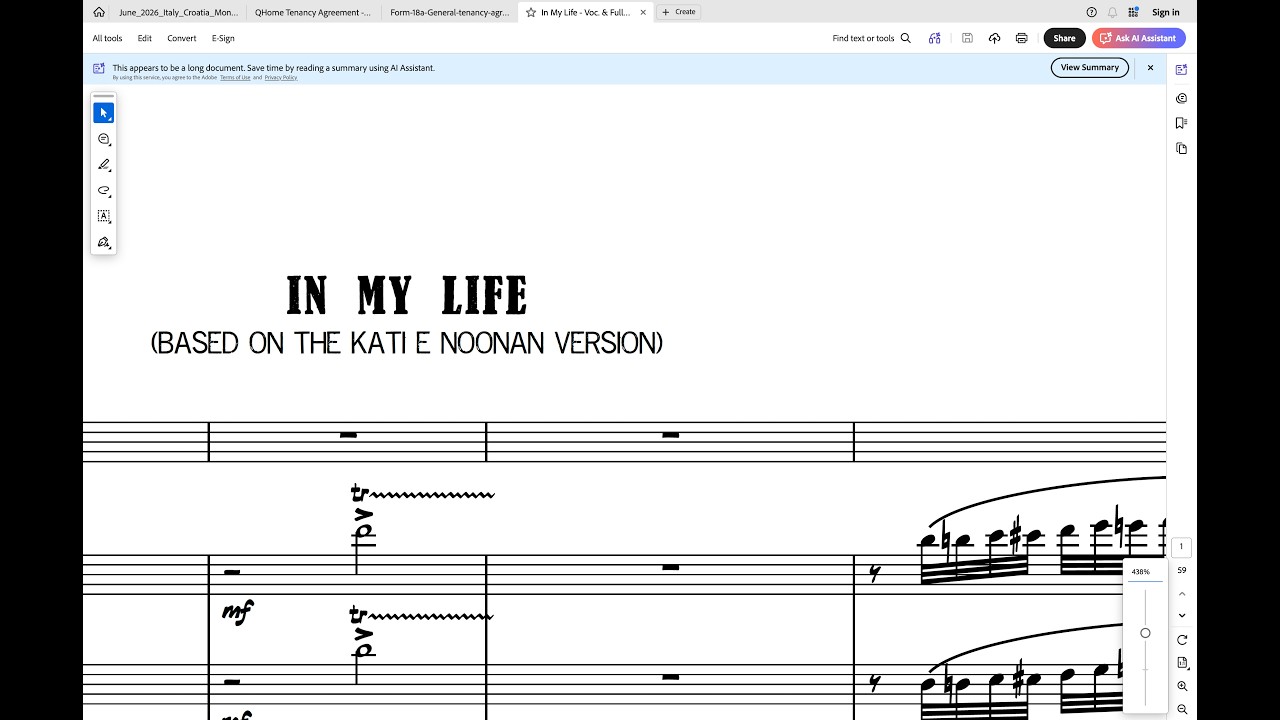The width and height of the screenshot is (1280, 720).
Task: Open the AI Assistant side panel icon
Action: [x=1181, y=70]
